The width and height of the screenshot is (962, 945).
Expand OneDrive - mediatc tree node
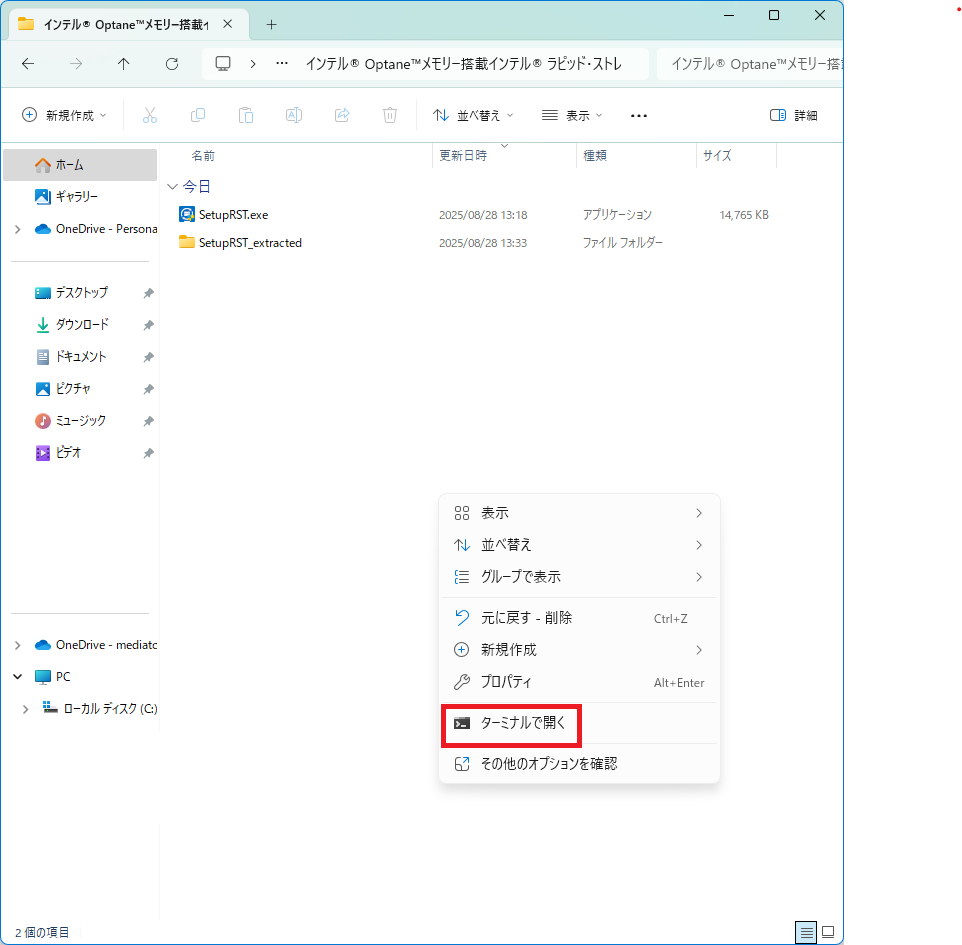(18, 645)
